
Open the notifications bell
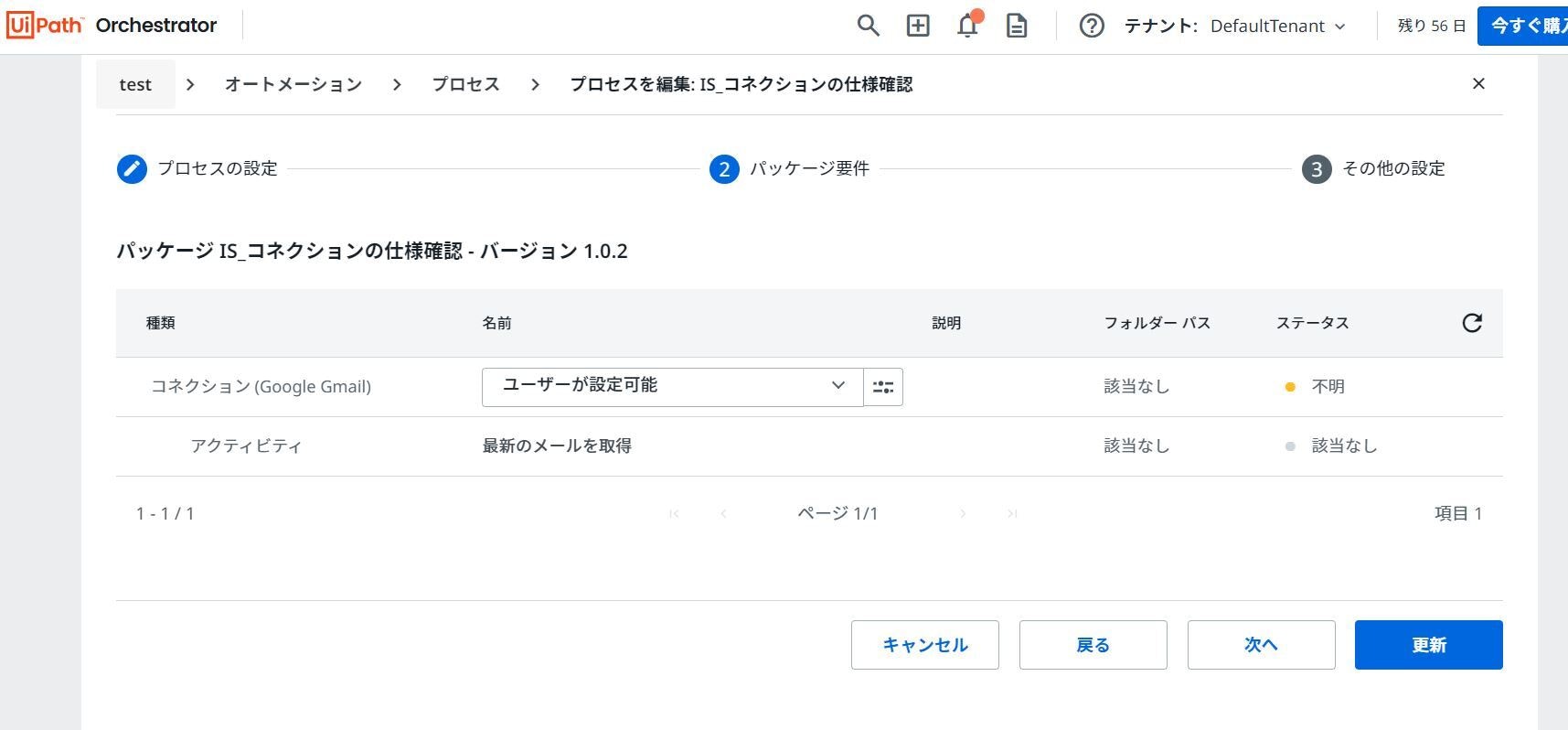(967, 26)
